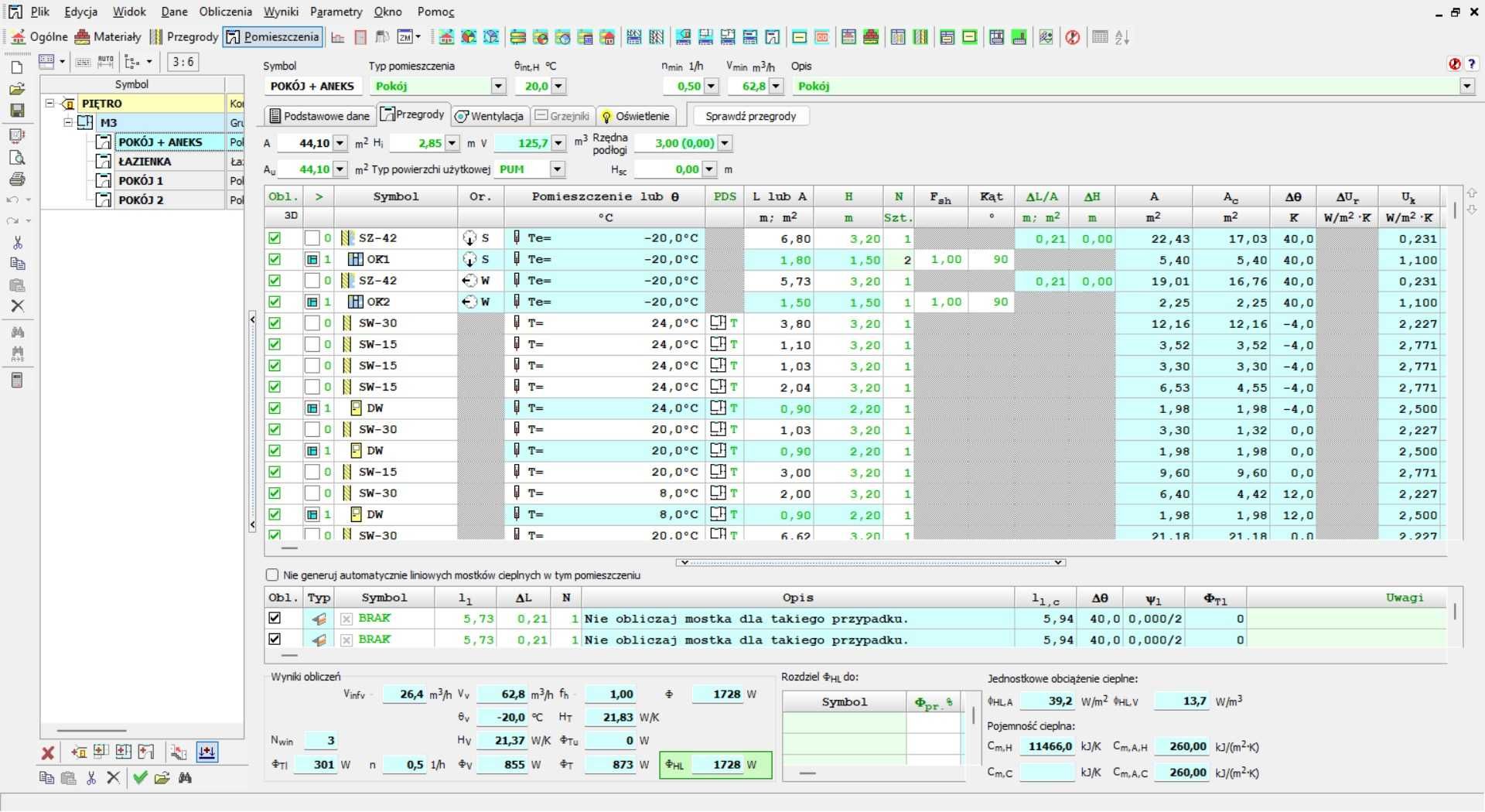Enable Nie generuj automatycznie liniowych mostków checkbox
Image resolution: width=1485 pixels, height=812 pixels.
[x=272, y=575]
